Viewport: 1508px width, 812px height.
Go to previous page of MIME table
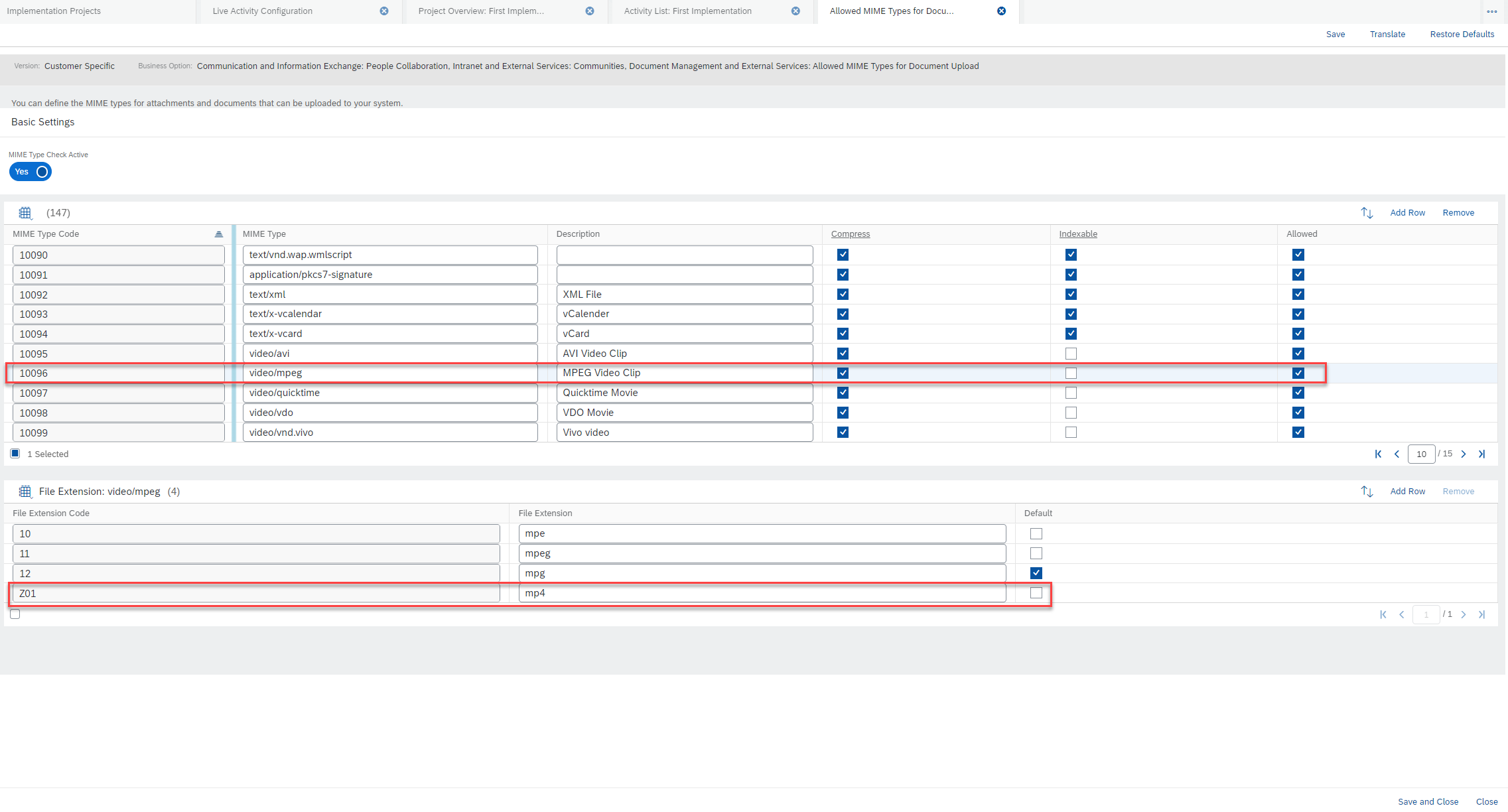(x=1397, y=454)
